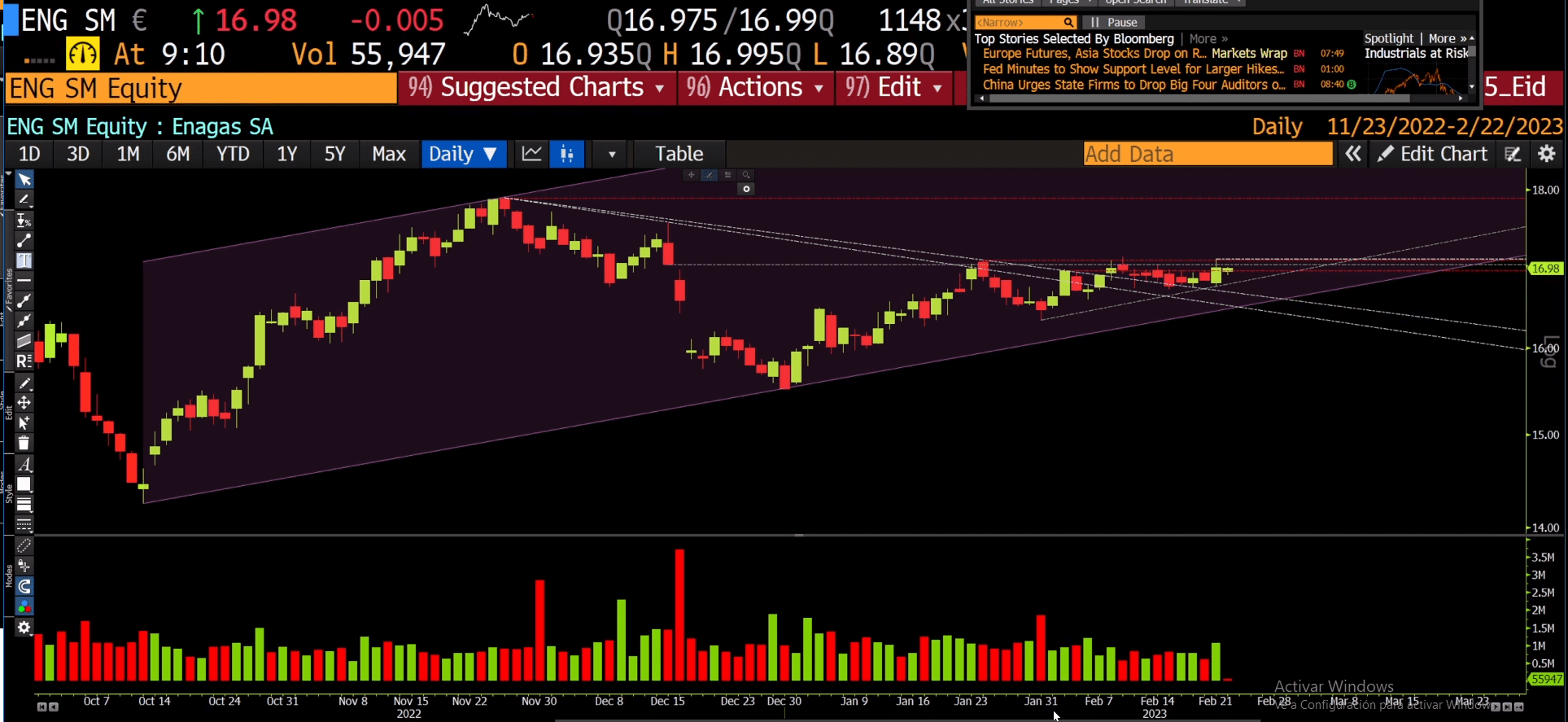Open China Urges State Firms story
Screen dimensions: 1568x722
pos(1133,85)
